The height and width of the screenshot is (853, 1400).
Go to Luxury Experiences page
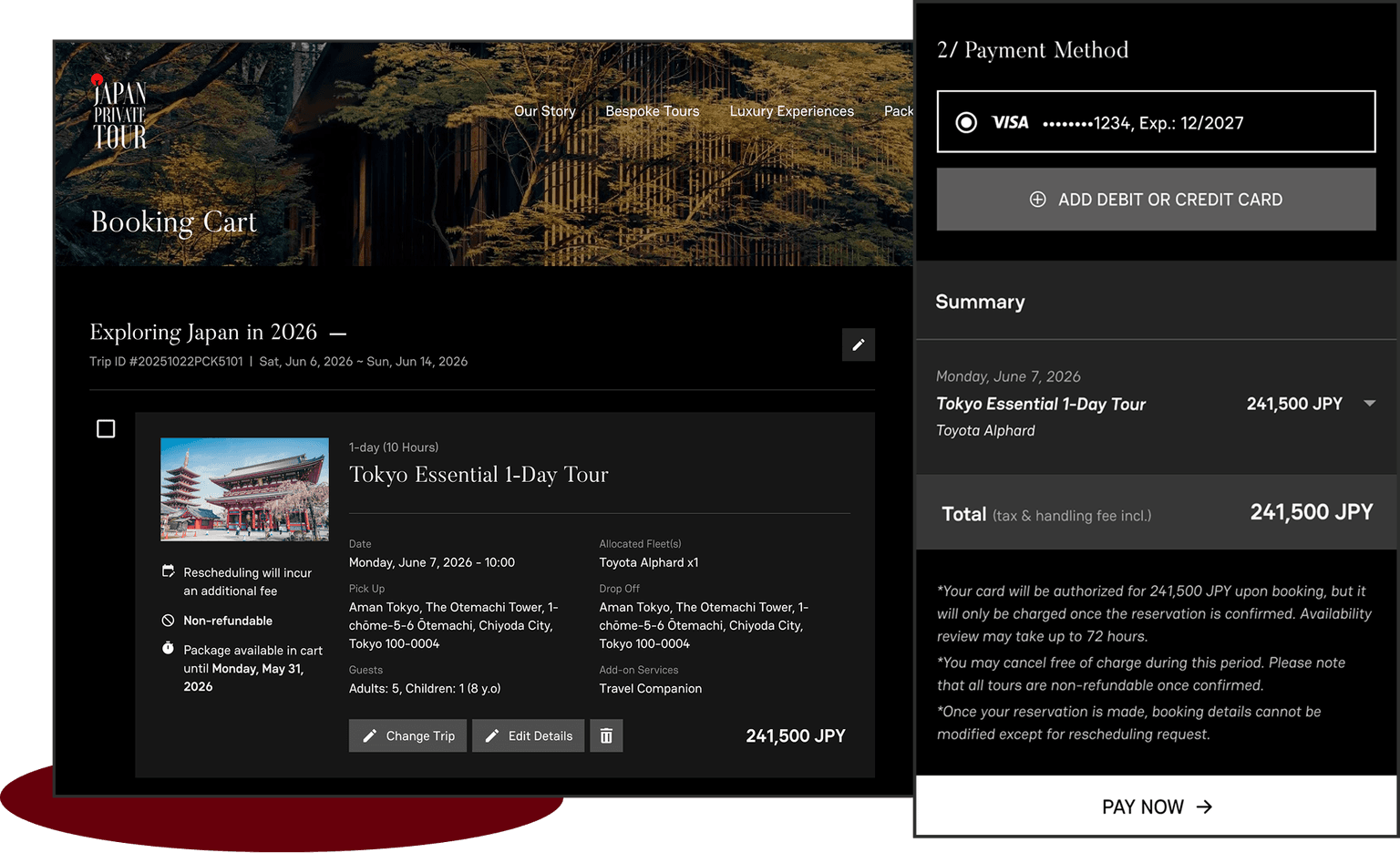coord(791,111)
